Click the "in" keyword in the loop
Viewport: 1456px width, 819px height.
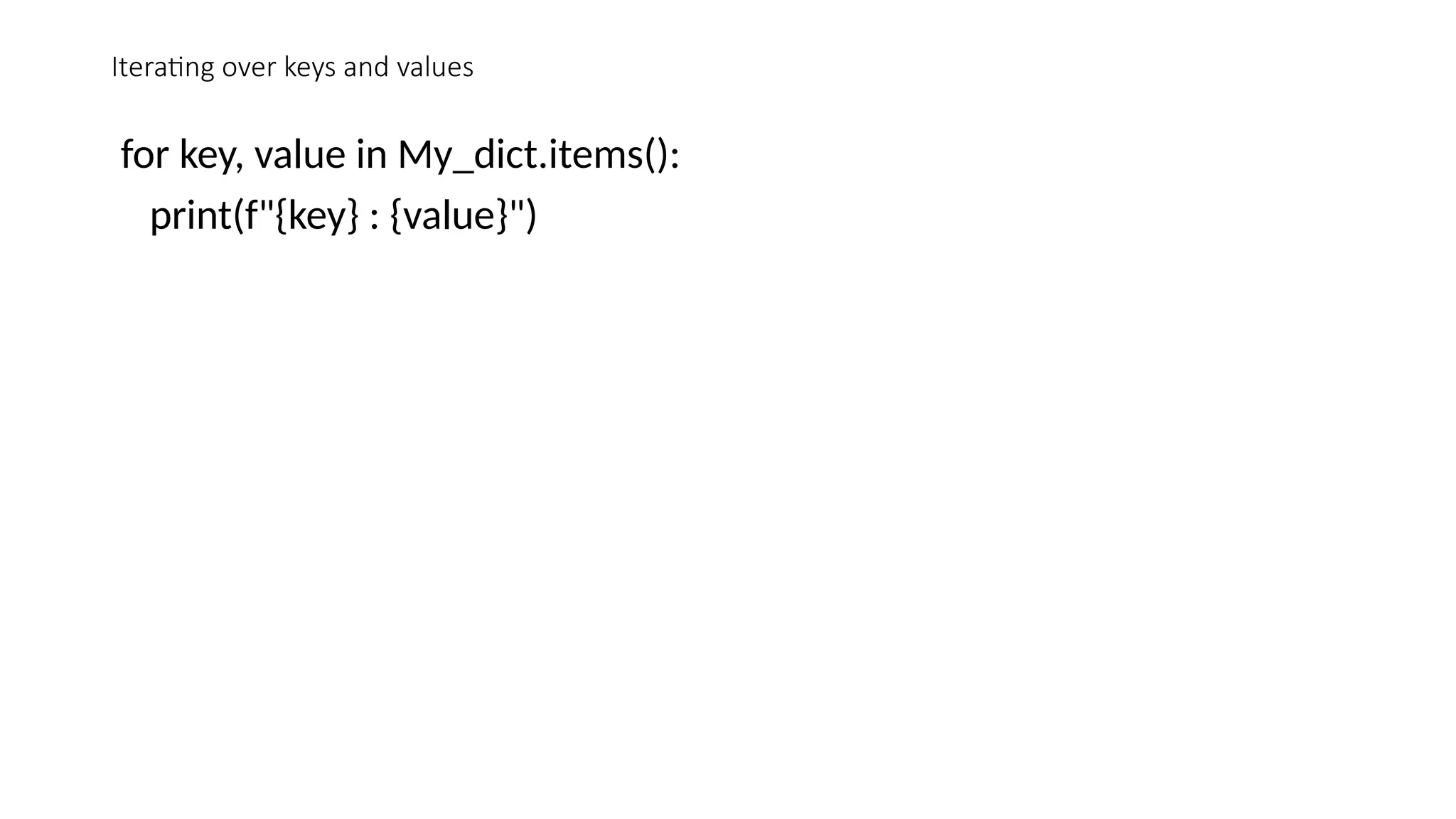point(371,154)
